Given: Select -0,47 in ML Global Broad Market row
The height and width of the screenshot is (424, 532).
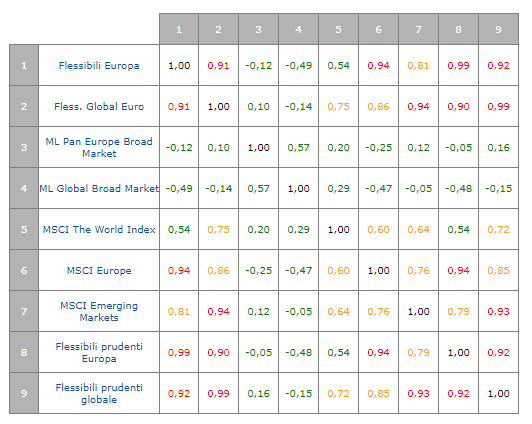Looking at the screenshot, I should pyautogui.click(x=379, y=188).
